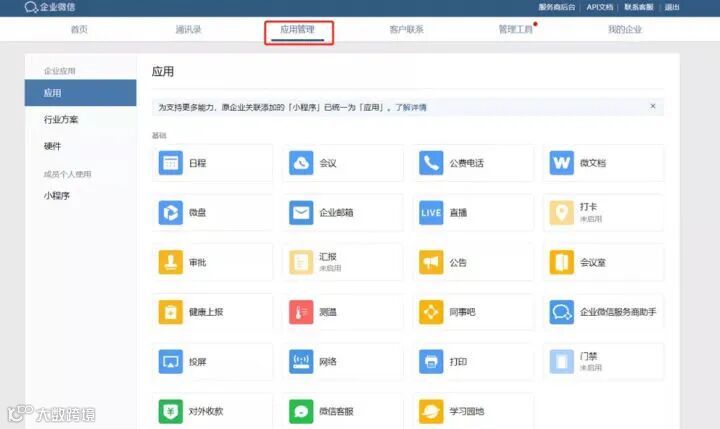The image size is (720, 429).
Task: Dismiss the notice banner with X
Action: (653, 106)
